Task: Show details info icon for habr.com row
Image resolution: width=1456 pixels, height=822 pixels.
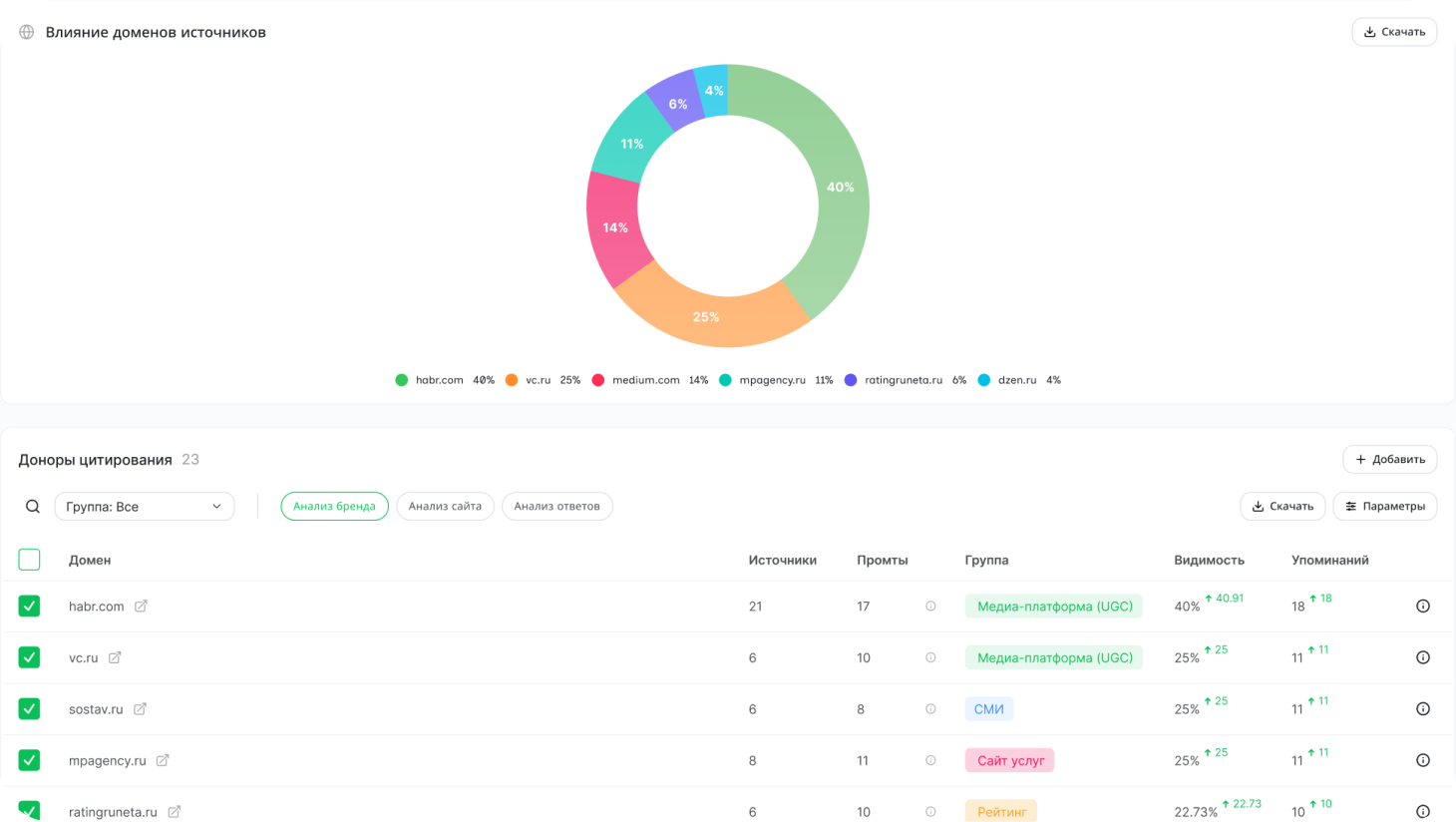Action: point(1423,606)
